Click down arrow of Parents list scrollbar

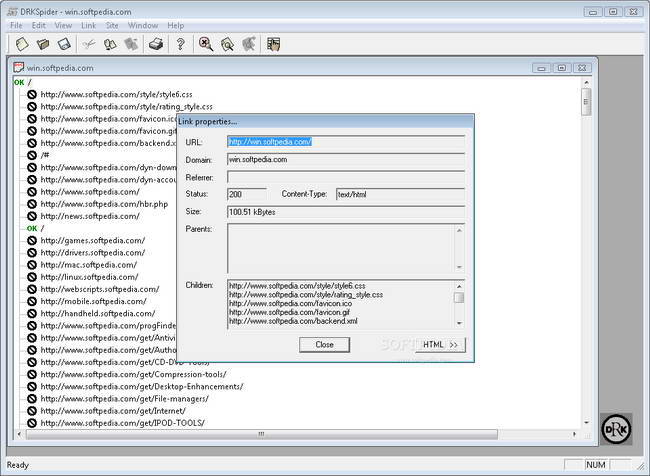pos(459,267)
